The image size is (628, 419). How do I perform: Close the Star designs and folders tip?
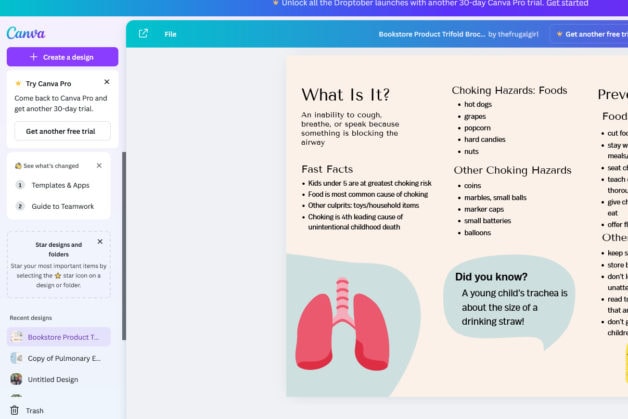pyautogui.click(x=100, y=241)
